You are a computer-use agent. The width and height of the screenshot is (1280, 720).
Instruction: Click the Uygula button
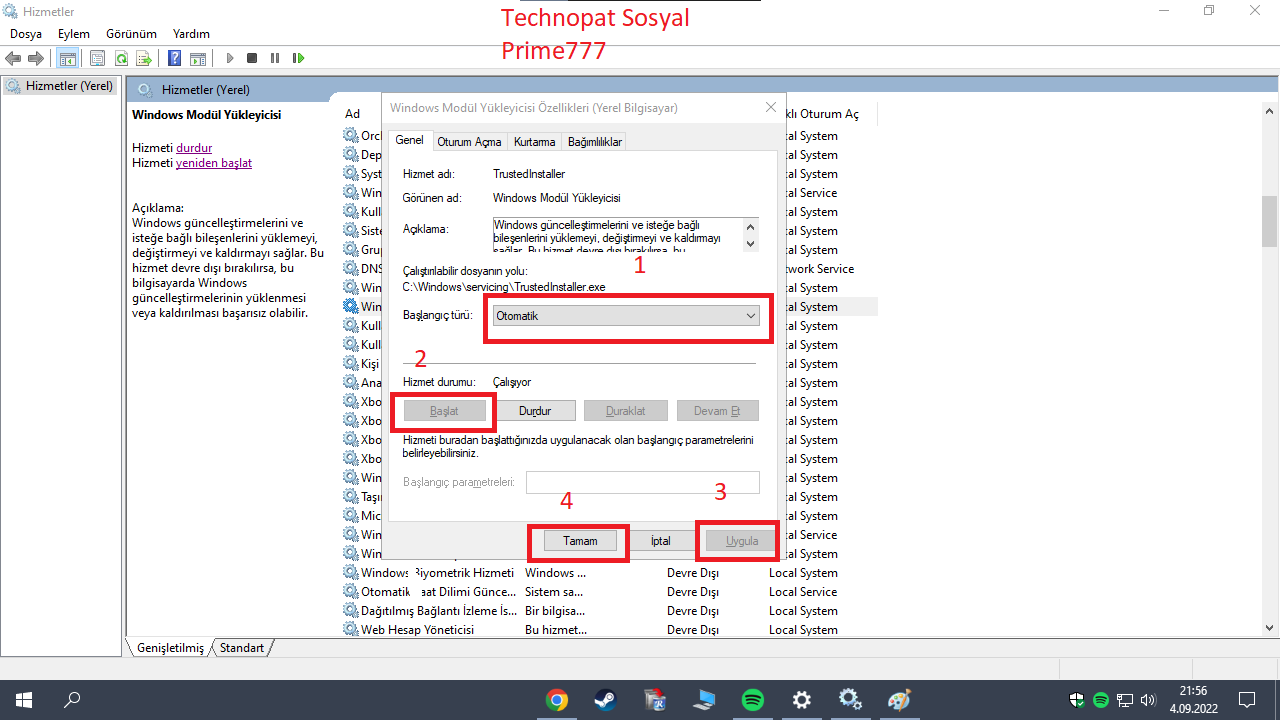(741, 541)
